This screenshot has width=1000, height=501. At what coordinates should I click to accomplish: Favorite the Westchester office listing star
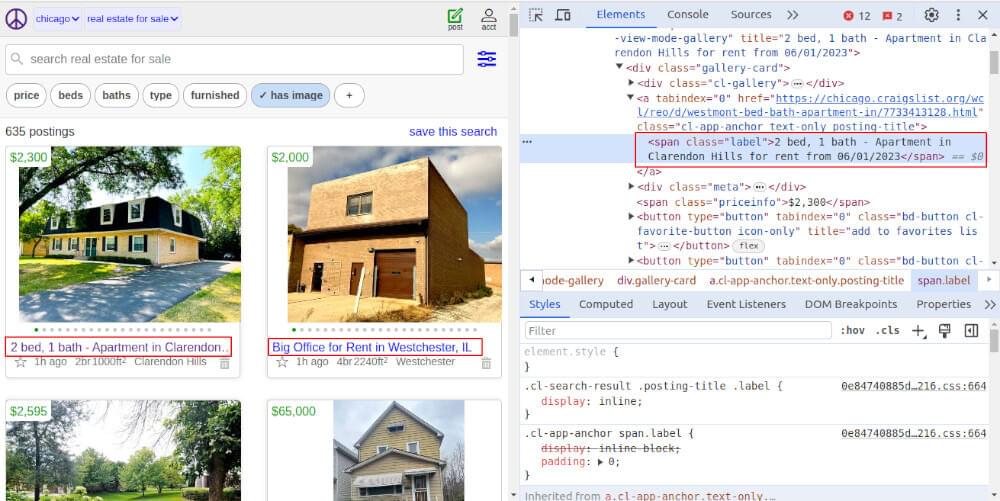pyautogui.click(x=282, y=362)
